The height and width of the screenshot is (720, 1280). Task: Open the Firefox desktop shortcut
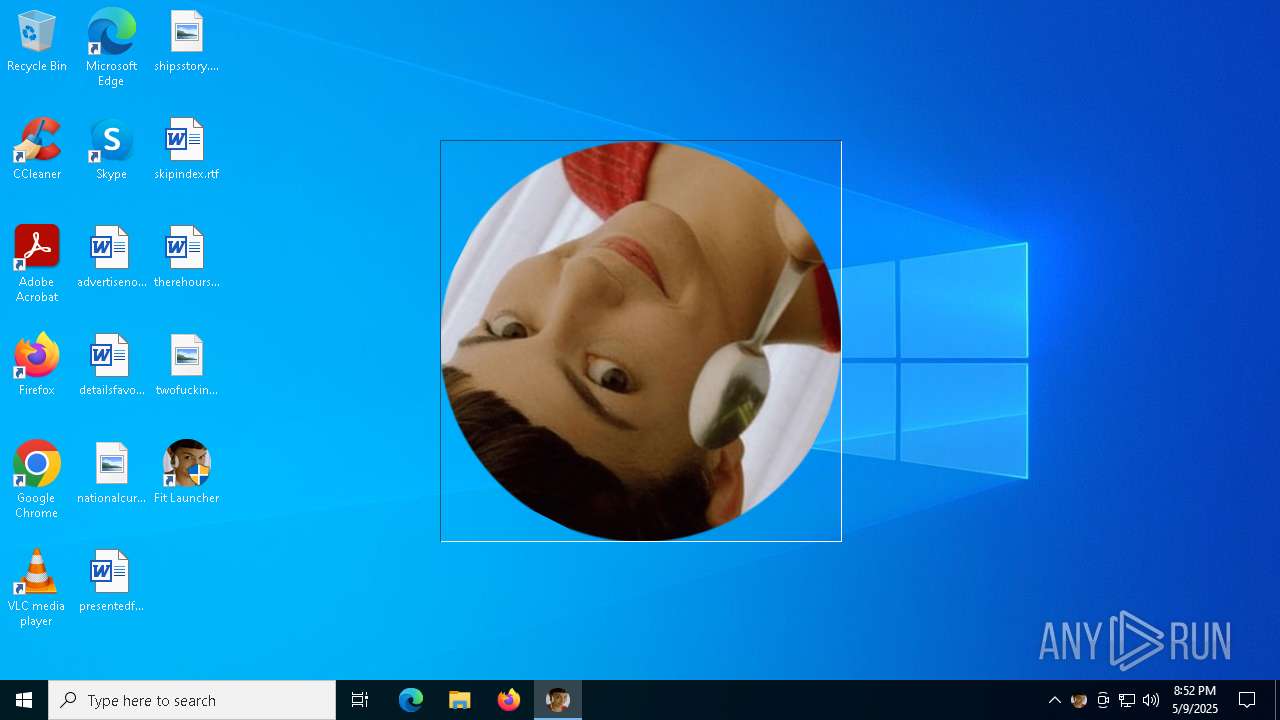[37, 366]
